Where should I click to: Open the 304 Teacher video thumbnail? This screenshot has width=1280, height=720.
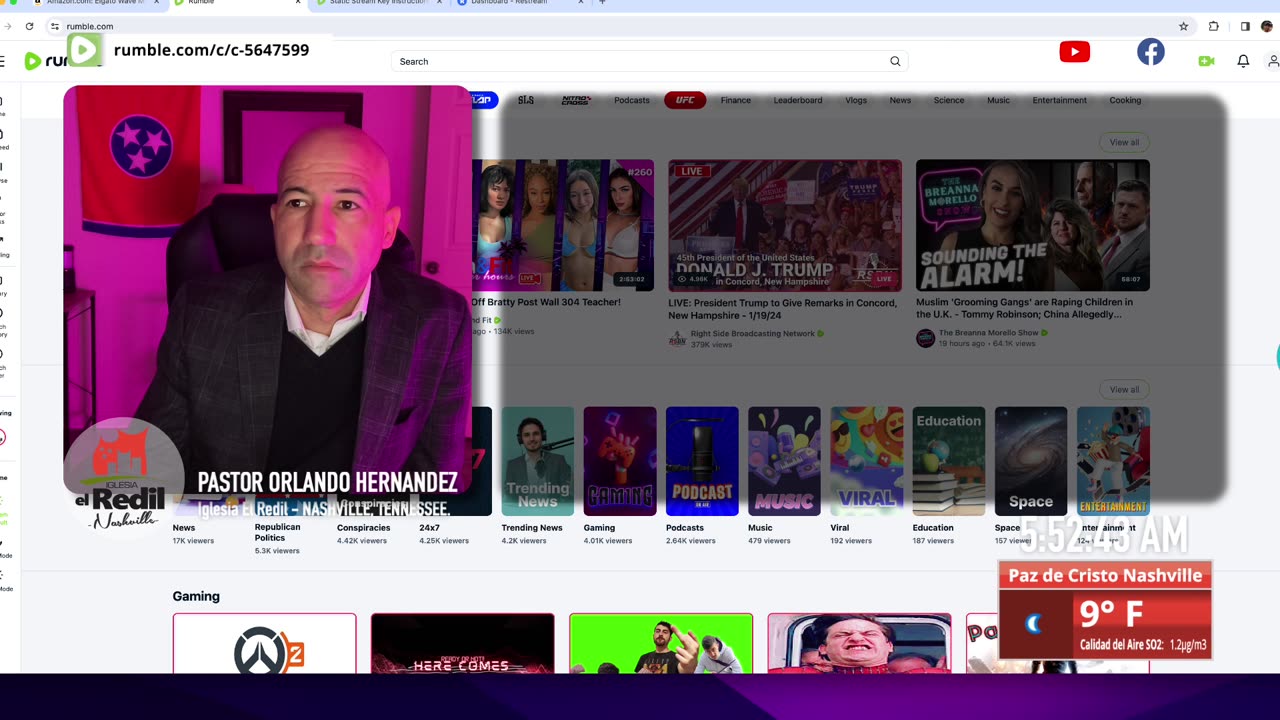563,226
